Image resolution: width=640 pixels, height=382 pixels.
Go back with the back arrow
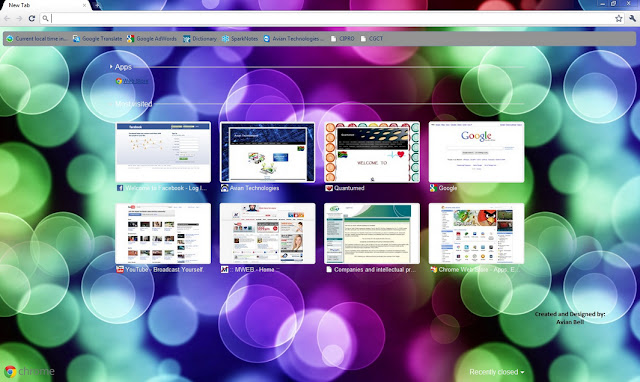7,18
